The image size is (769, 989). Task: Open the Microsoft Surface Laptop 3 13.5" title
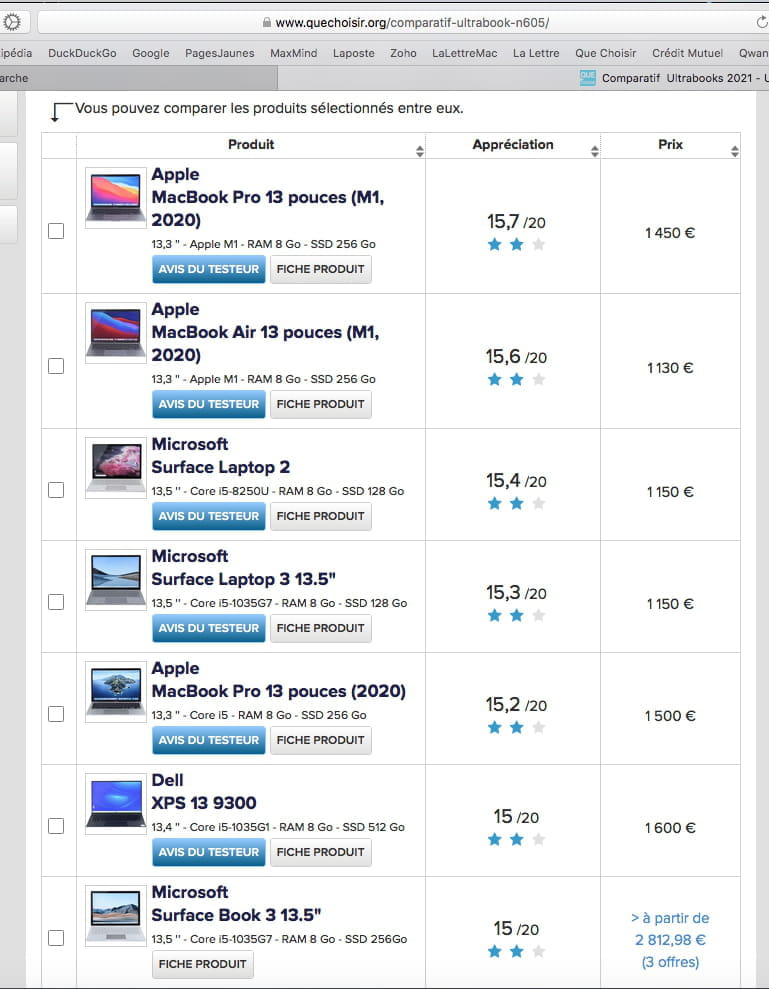coord(244,568)
